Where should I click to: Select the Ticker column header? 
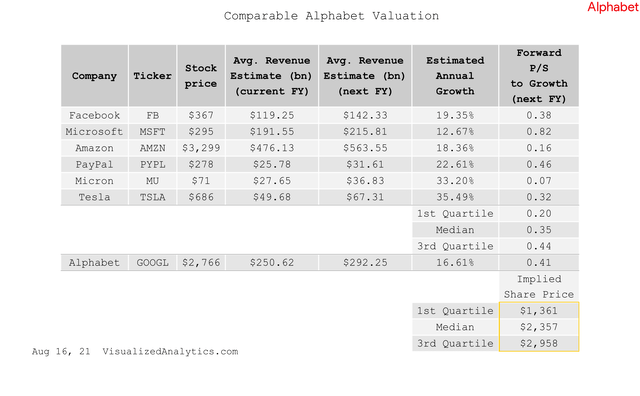tap(152, 76)
